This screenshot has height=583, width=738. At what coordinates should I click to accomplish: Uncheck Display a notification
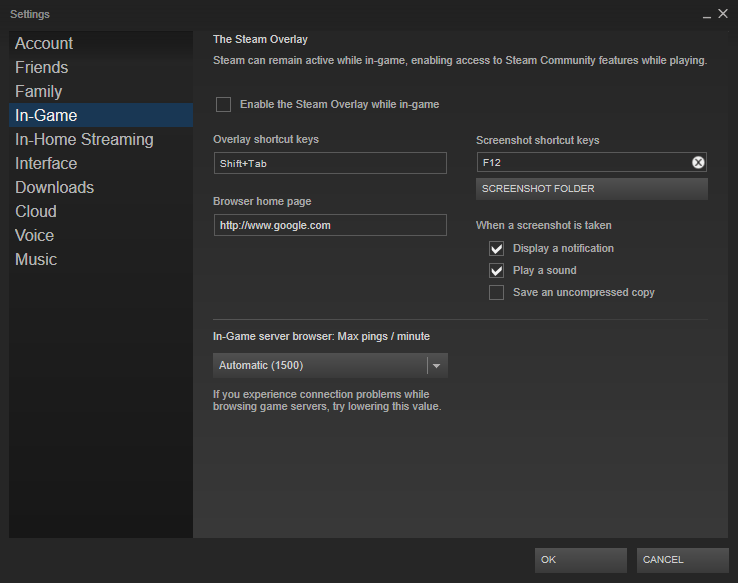point(497,248)
